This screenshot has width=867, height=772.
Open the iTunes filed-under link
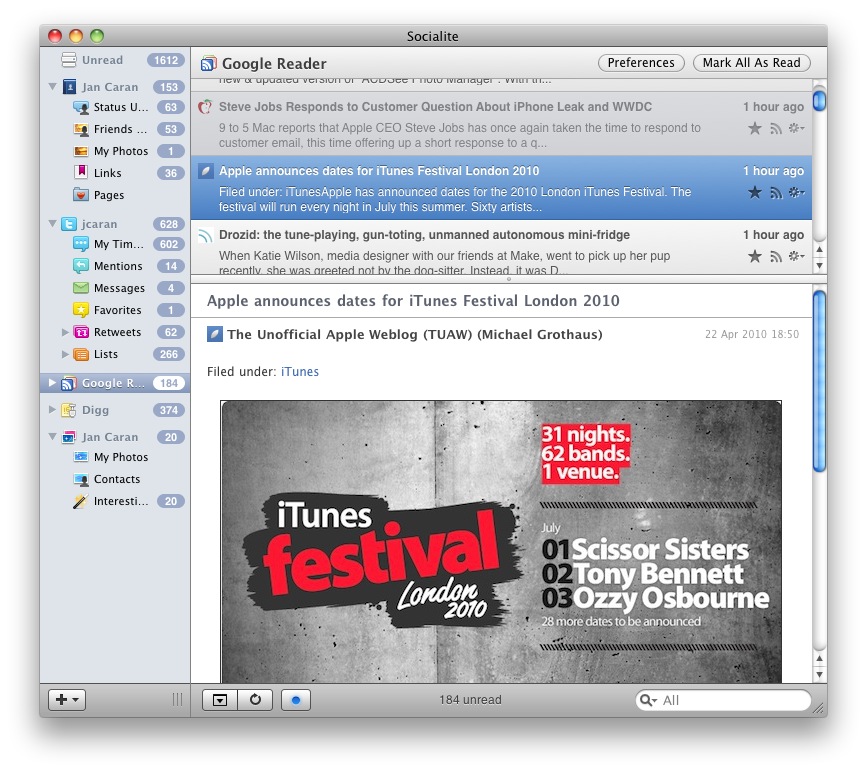pos(299,370)
